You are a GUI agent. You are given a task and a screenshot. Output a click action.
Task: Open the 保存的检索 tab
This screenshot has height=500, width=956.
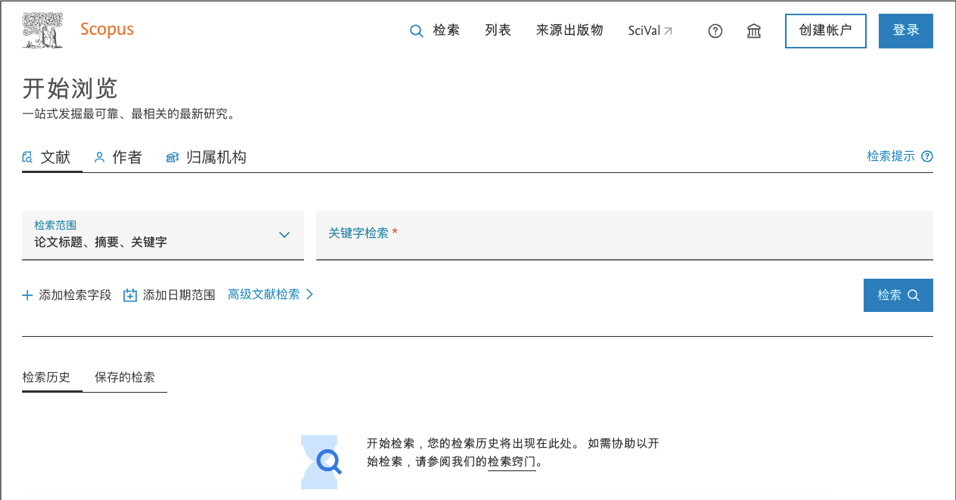(x=125, y=377)
